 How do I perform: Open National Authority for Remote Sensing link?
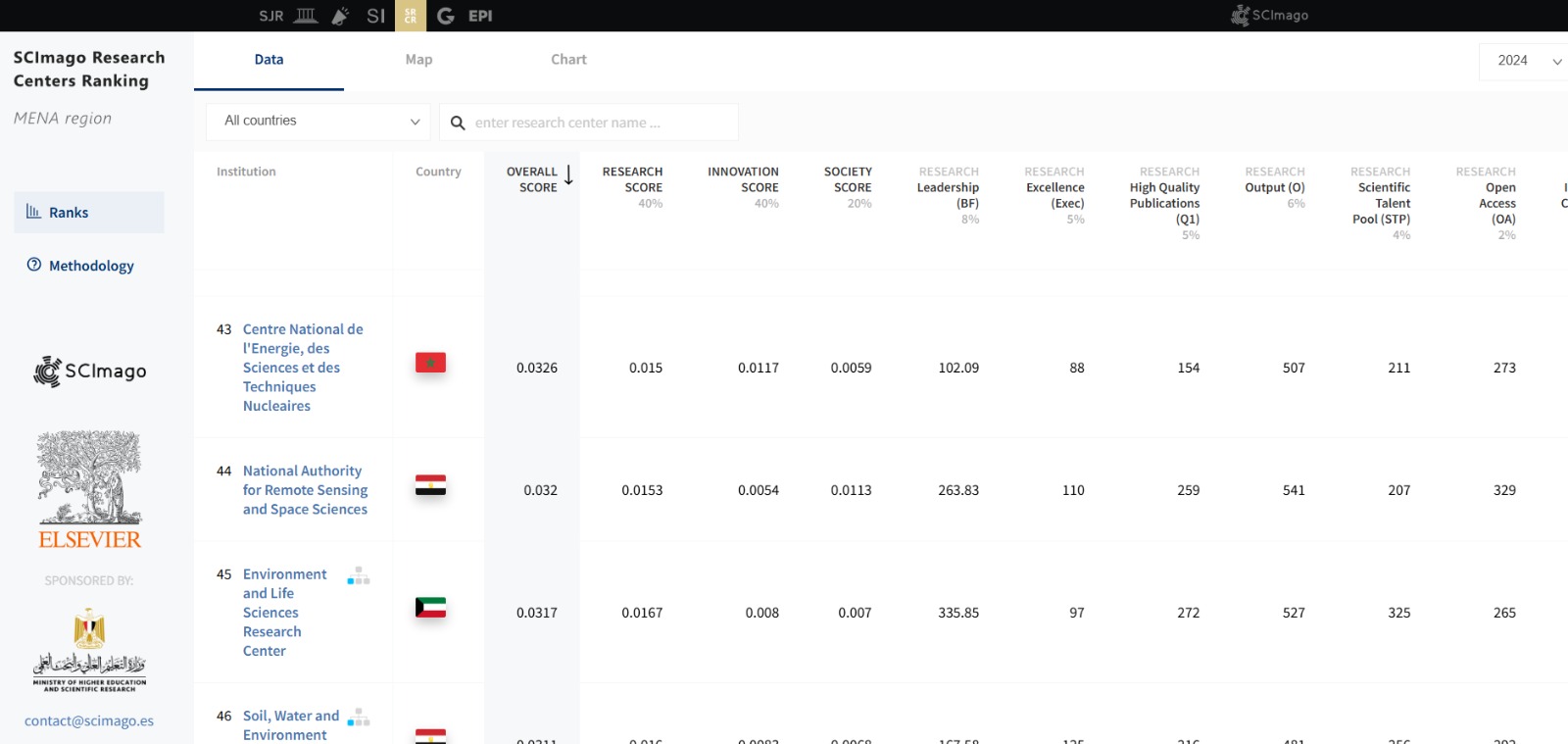[305, 490]
